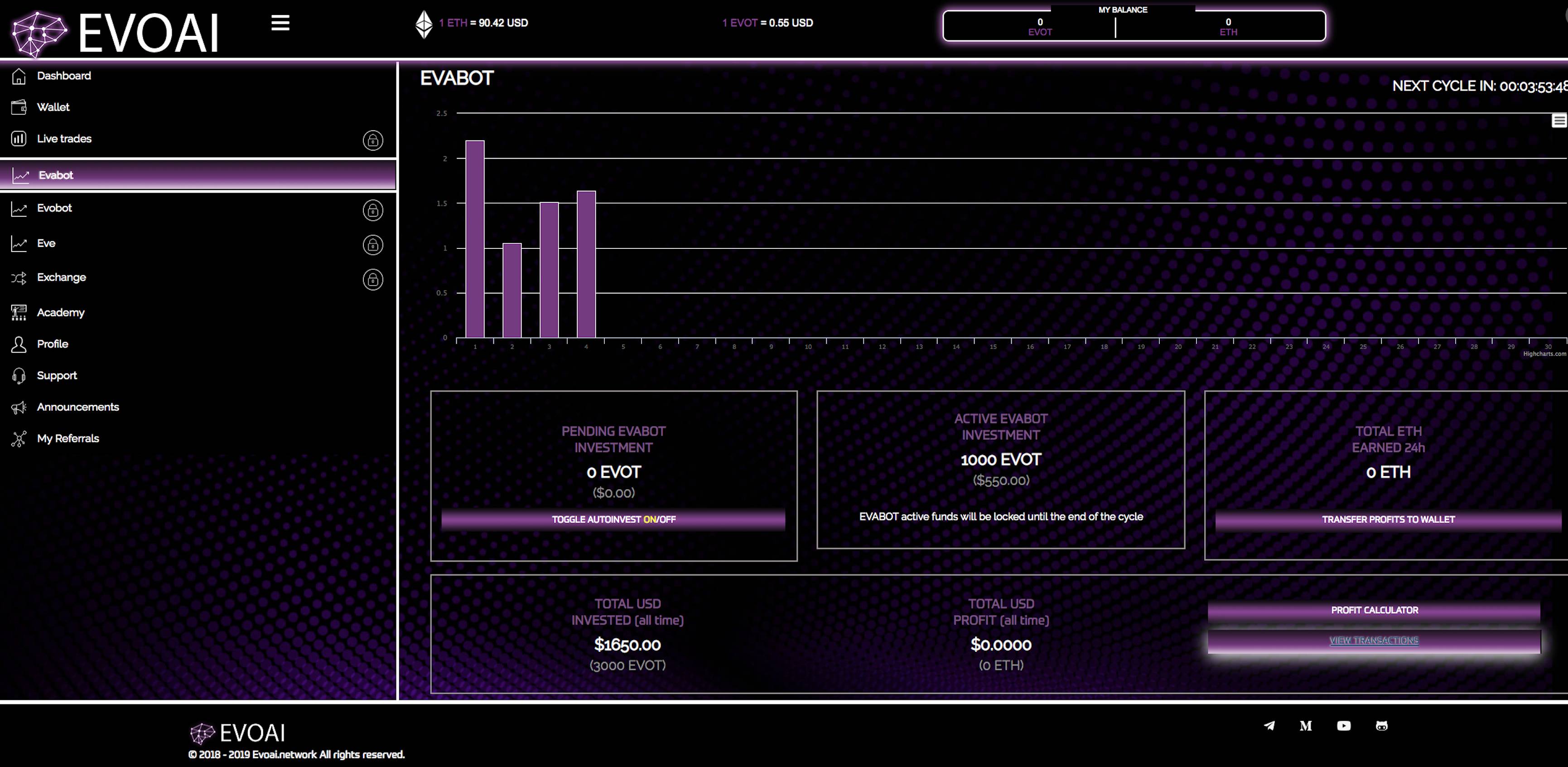This screenshot has height=767, width=1568.
Task: Open the Academy menu item
Action: 61,312
